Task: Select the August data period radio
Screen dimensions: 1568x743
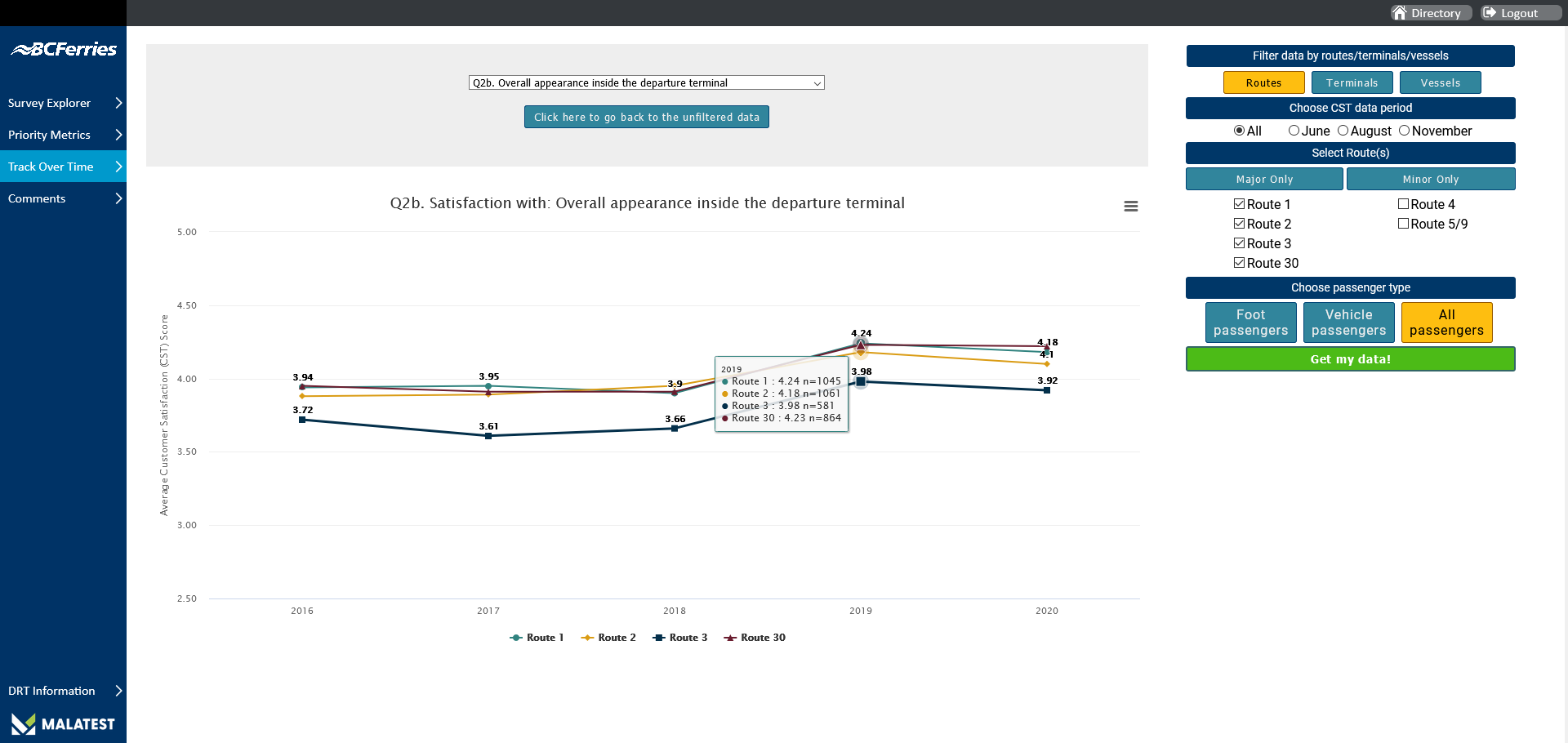Action: [1343, 131]
